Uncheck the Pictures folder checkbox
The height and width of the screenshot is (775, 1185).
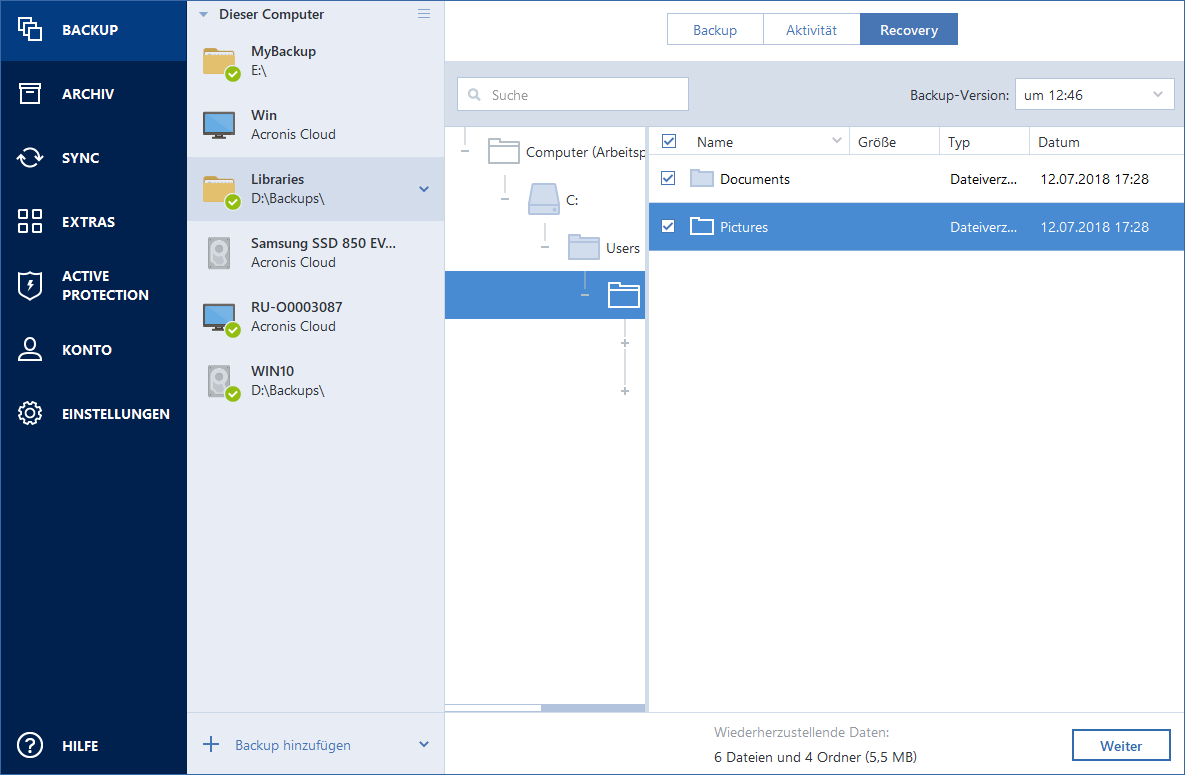669,226
